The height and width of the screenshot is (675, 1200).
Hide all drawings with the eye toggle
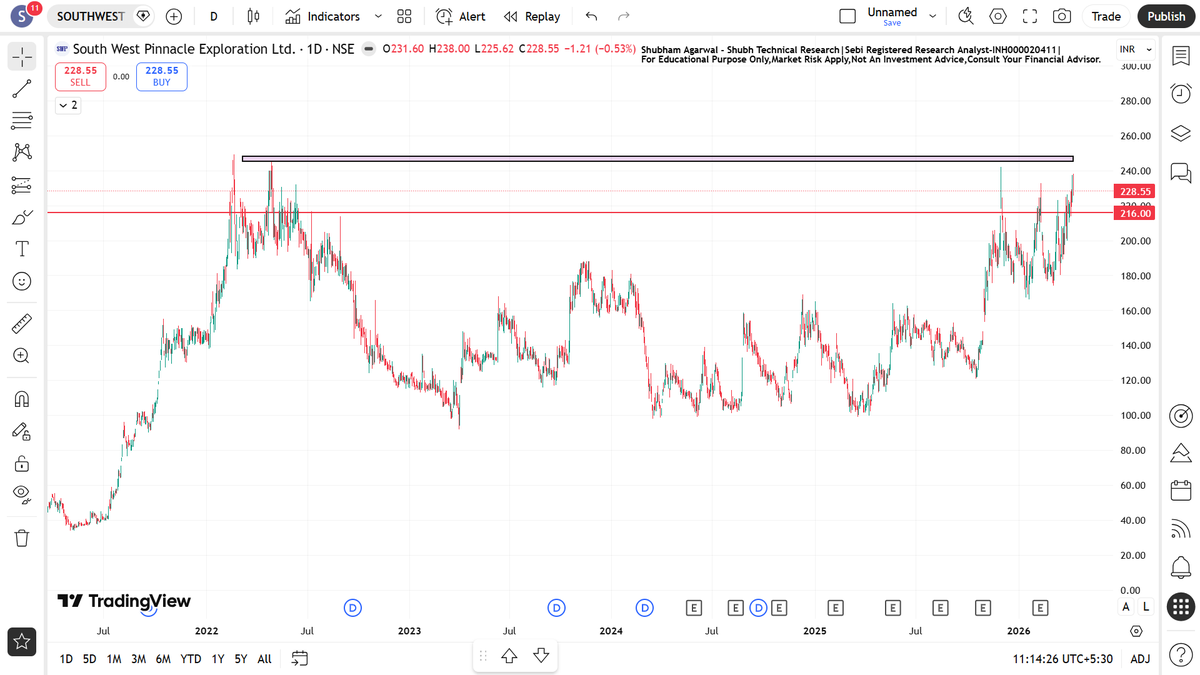click(22, 494)
